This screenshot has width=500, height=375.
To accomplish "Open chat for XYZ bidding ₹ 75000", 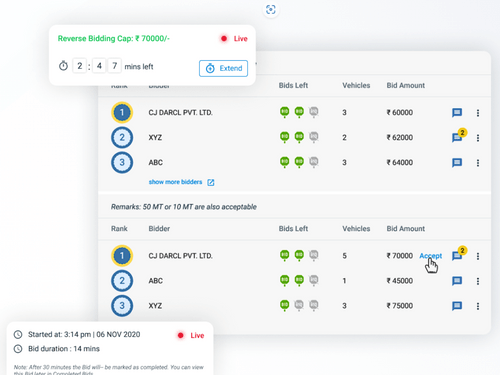I will point(457,306).
